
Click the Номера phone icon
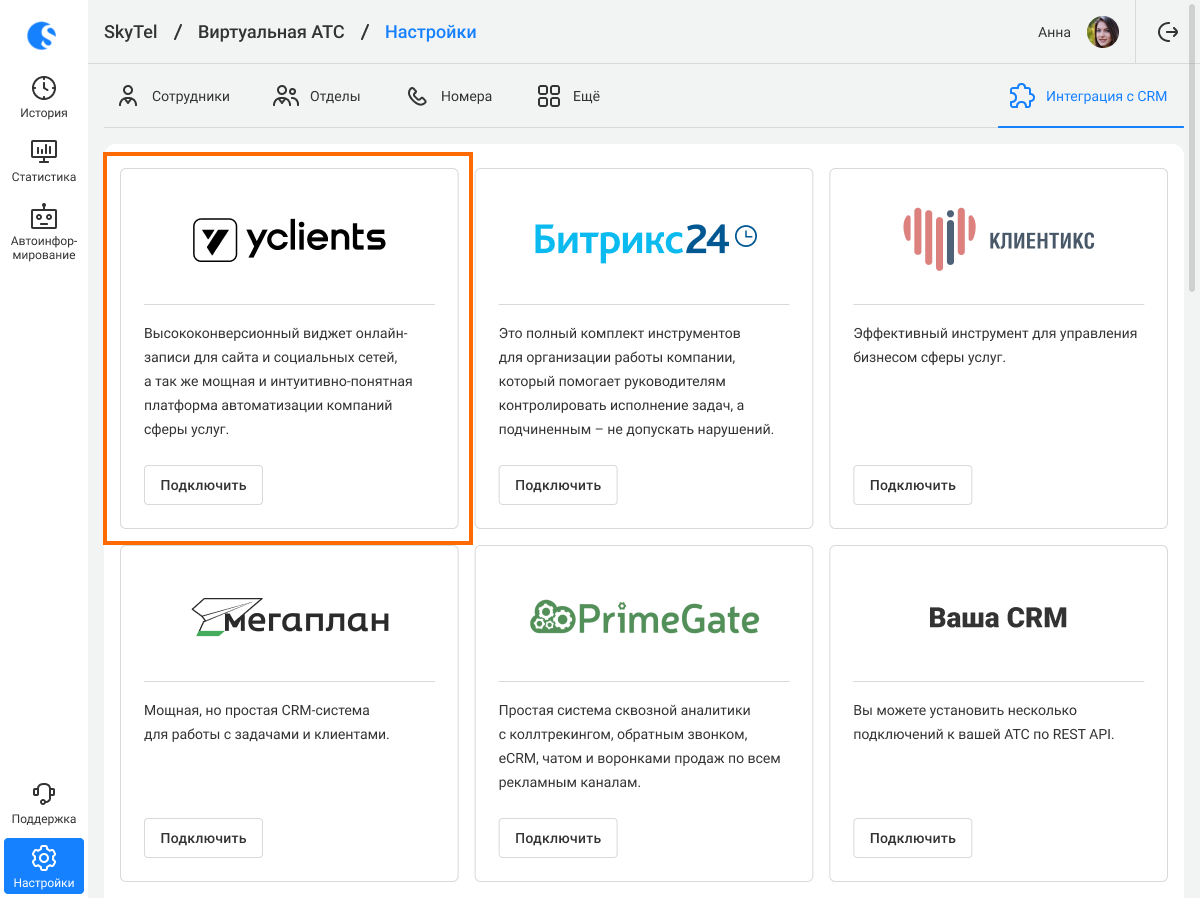pos(417,96)
